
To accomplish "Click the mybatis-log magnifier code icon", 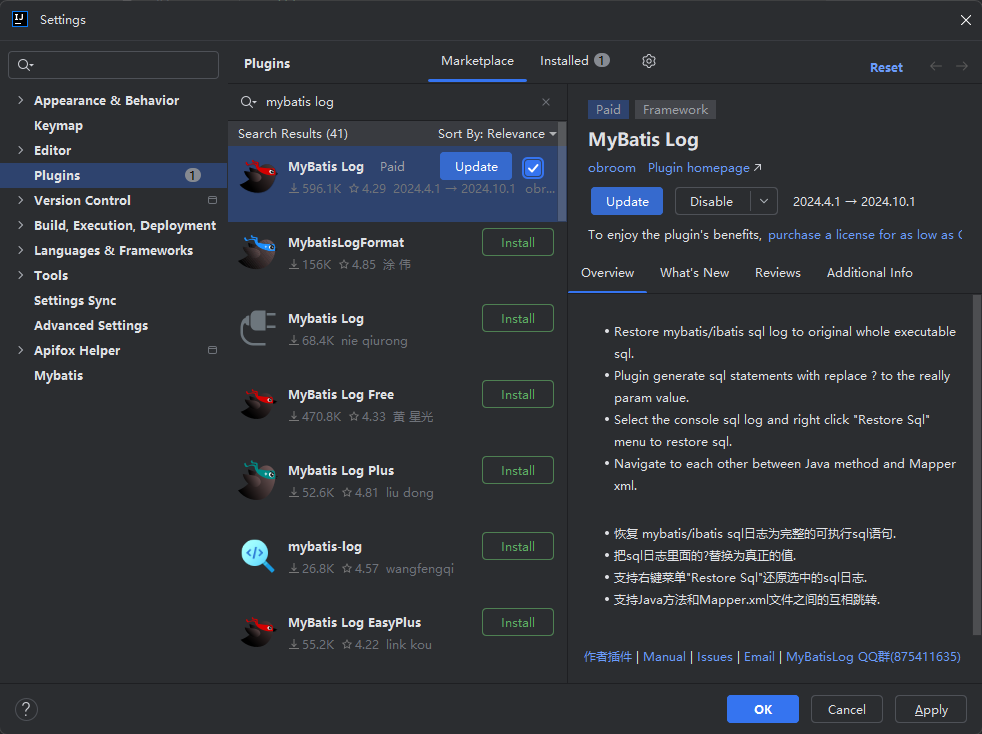I will coord(258,557).
